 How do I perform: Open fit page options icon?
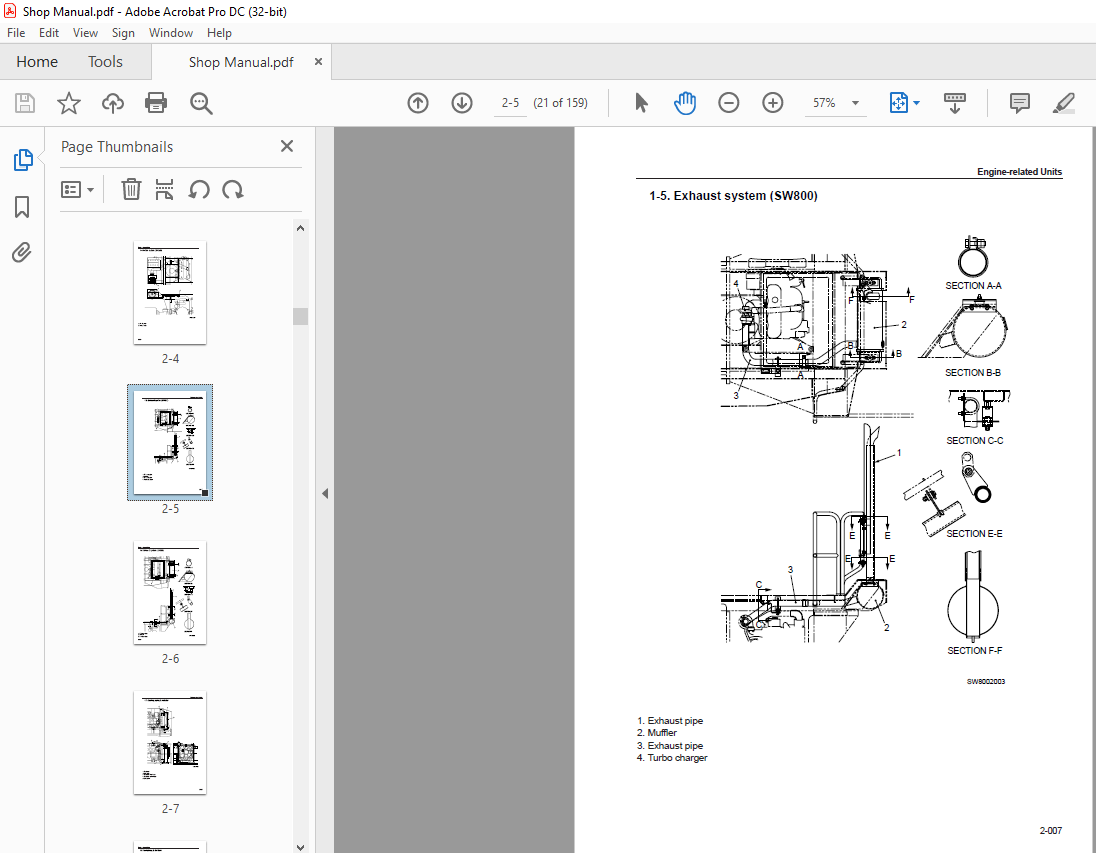coord(904,103)
